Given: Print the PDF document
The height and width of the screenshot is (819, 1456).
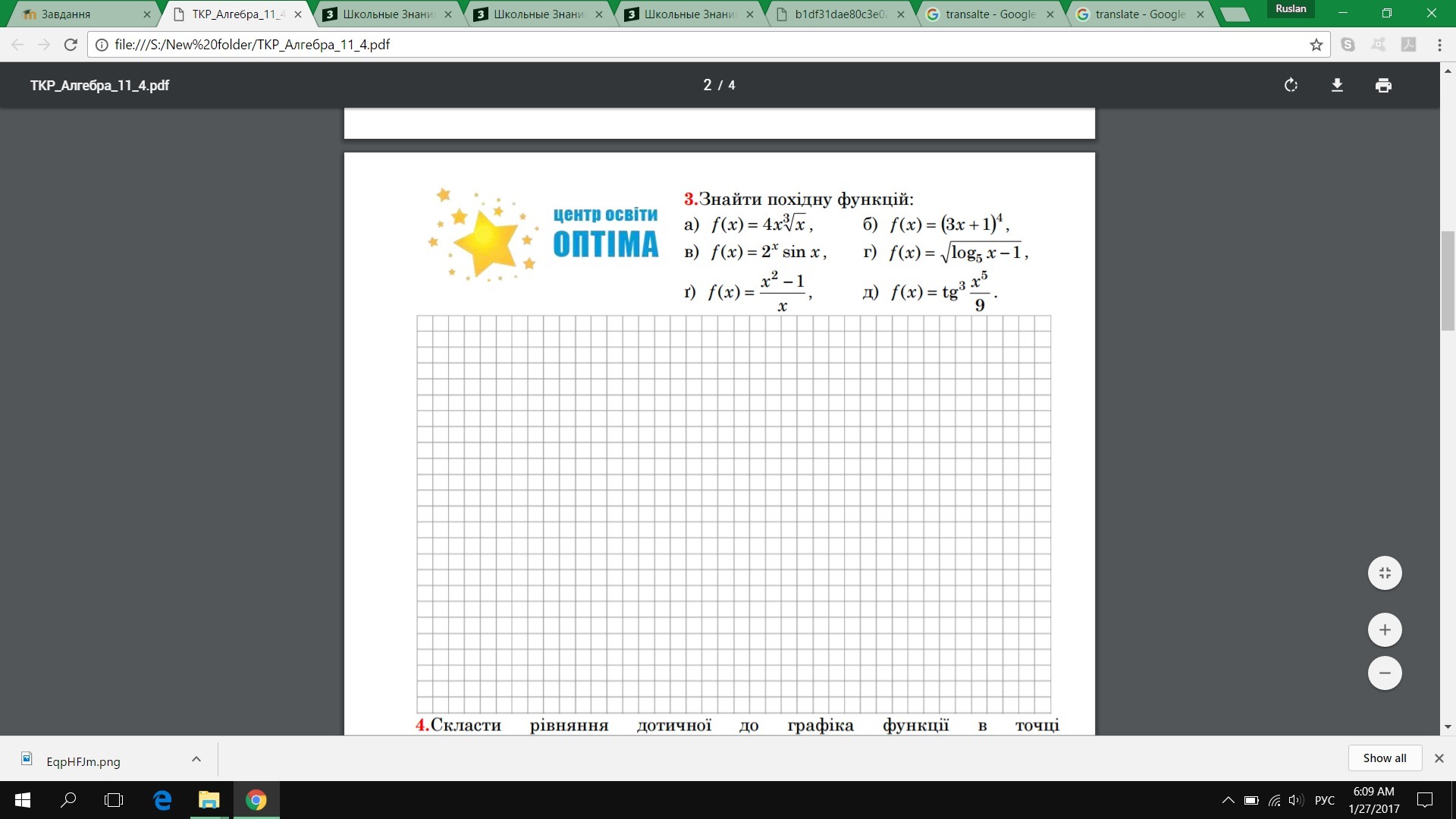Looking at the screenshot, I should (1383, 85).
